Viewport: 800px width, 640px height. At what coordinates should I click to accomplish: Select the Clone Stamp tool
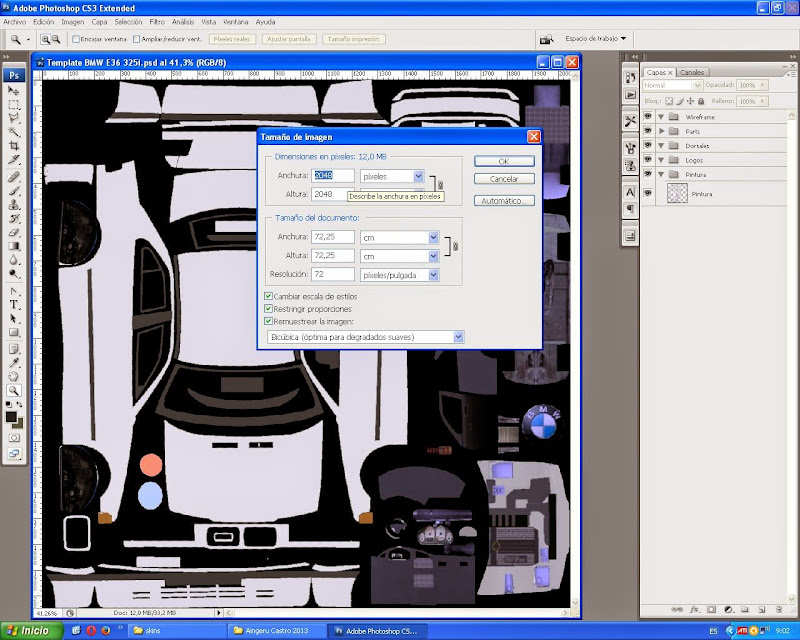tap(14, 205)
